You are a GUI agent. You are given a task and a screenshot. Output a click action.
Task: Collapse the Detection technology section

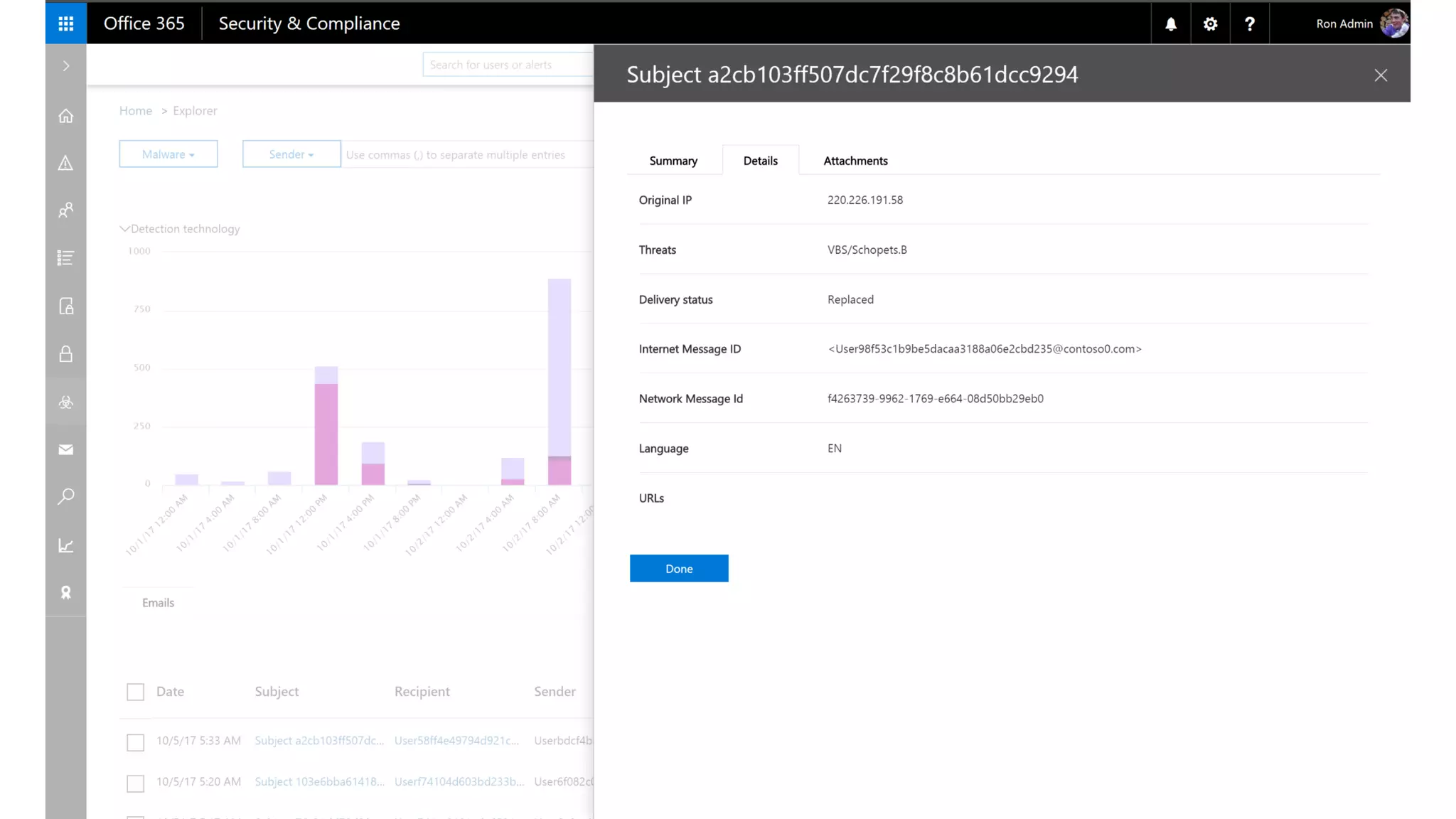tap(125, 229)
